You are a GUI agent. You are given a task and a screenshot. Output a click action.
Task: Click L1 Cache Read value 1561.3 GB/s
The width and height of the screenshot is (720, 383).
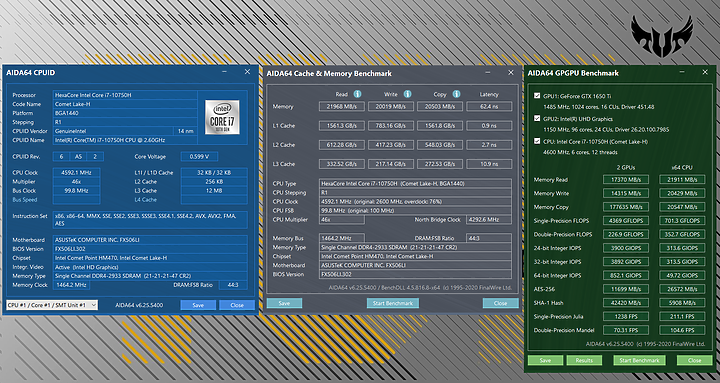[342, 126]
